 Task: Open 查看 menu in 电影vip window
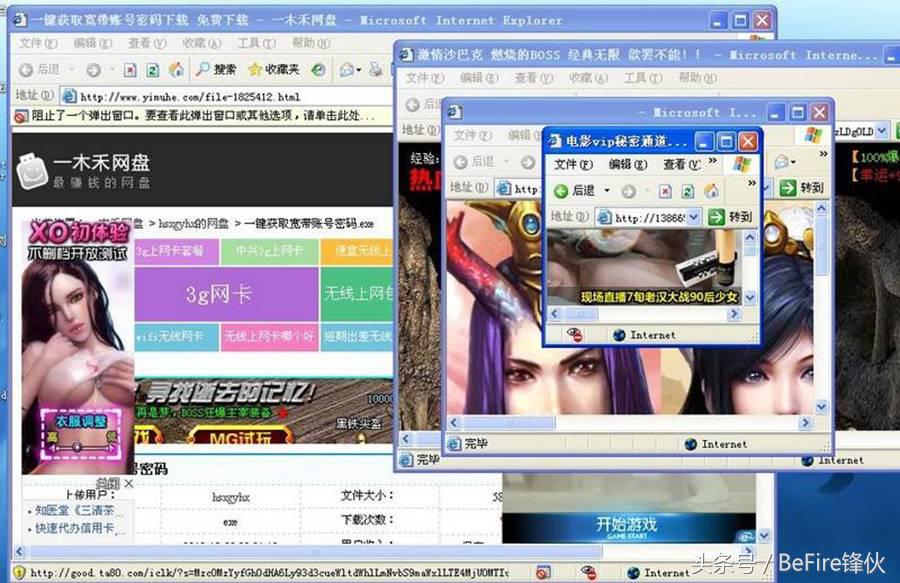682,165
